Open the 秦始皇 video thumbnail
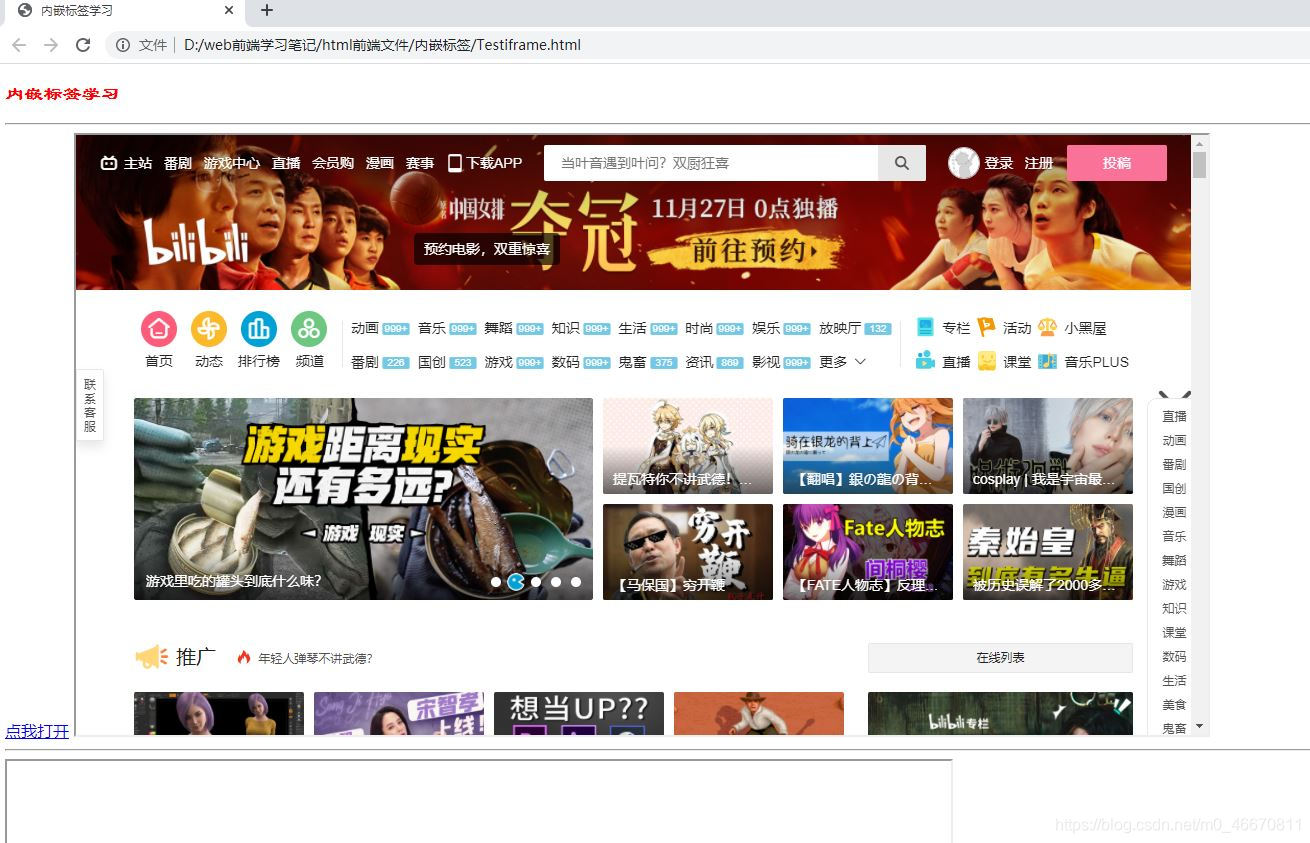This screenshot has width=1310, height=843. (1048, 552)
